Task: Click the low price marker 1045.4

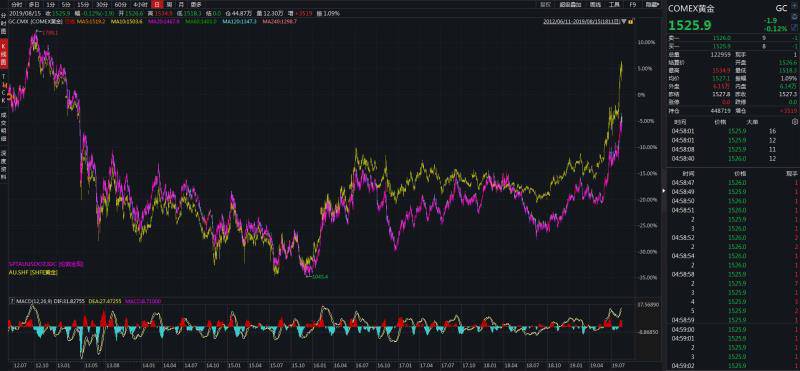Action: [x=320, y=276]
